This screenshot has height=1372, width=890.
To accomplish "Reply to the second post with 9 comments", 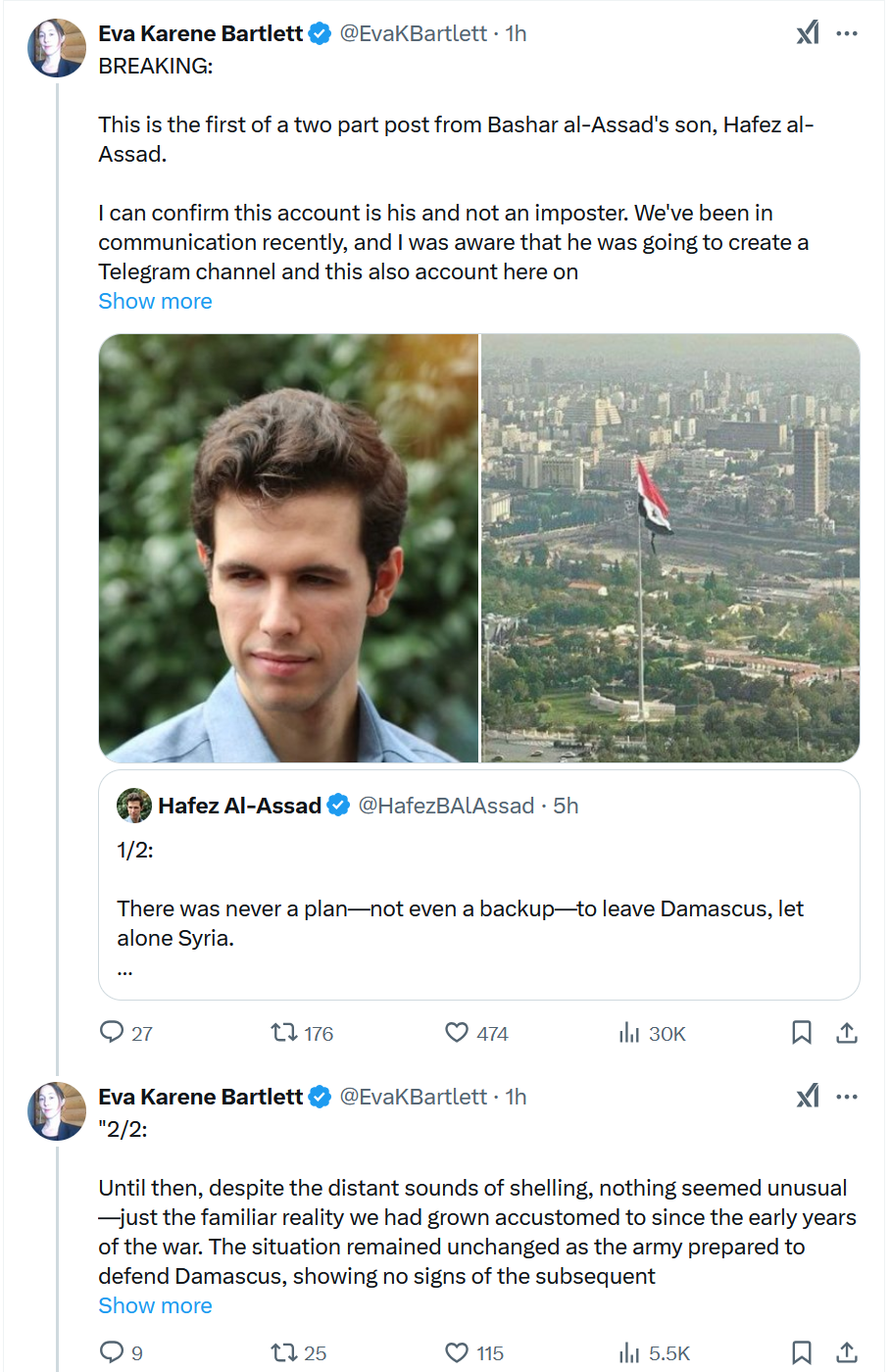I will 113,1352.
